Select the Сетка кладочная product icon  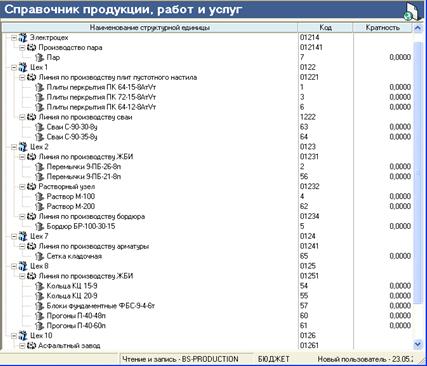(x=39, y=256)
